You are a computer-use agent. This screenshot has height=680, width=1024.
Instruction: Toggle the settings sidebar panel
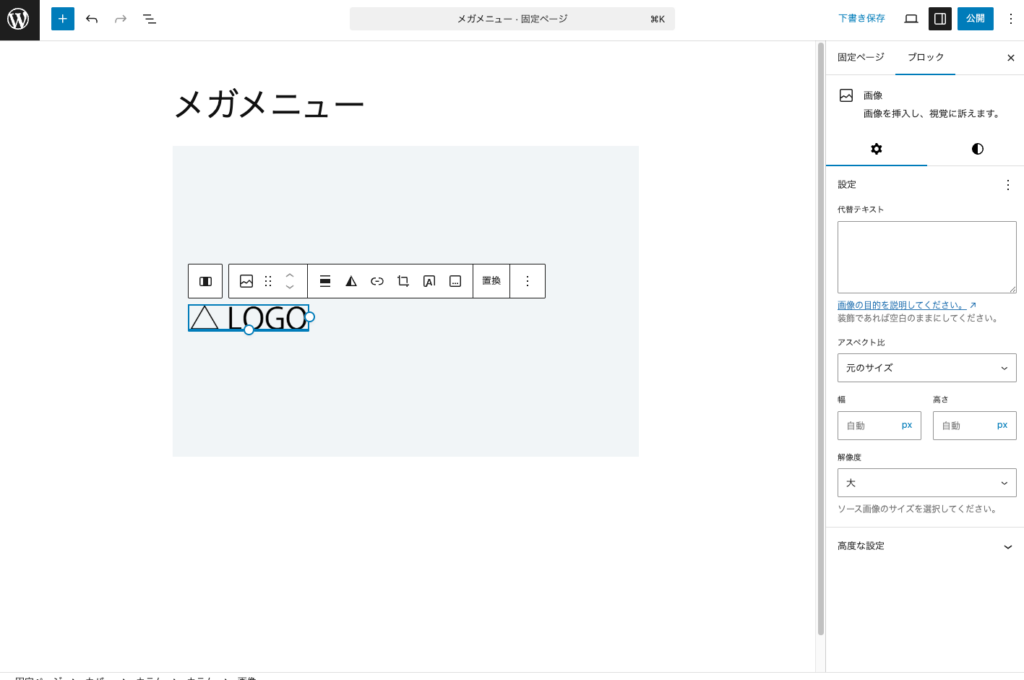point(941,18)
